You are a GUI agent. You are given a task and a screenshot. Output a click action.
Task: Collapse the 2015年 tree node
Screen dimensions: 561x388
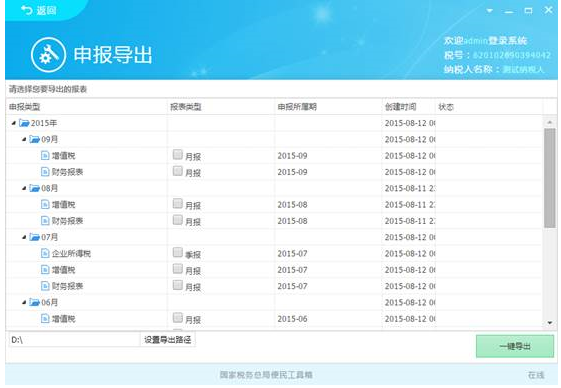point(14,123)
